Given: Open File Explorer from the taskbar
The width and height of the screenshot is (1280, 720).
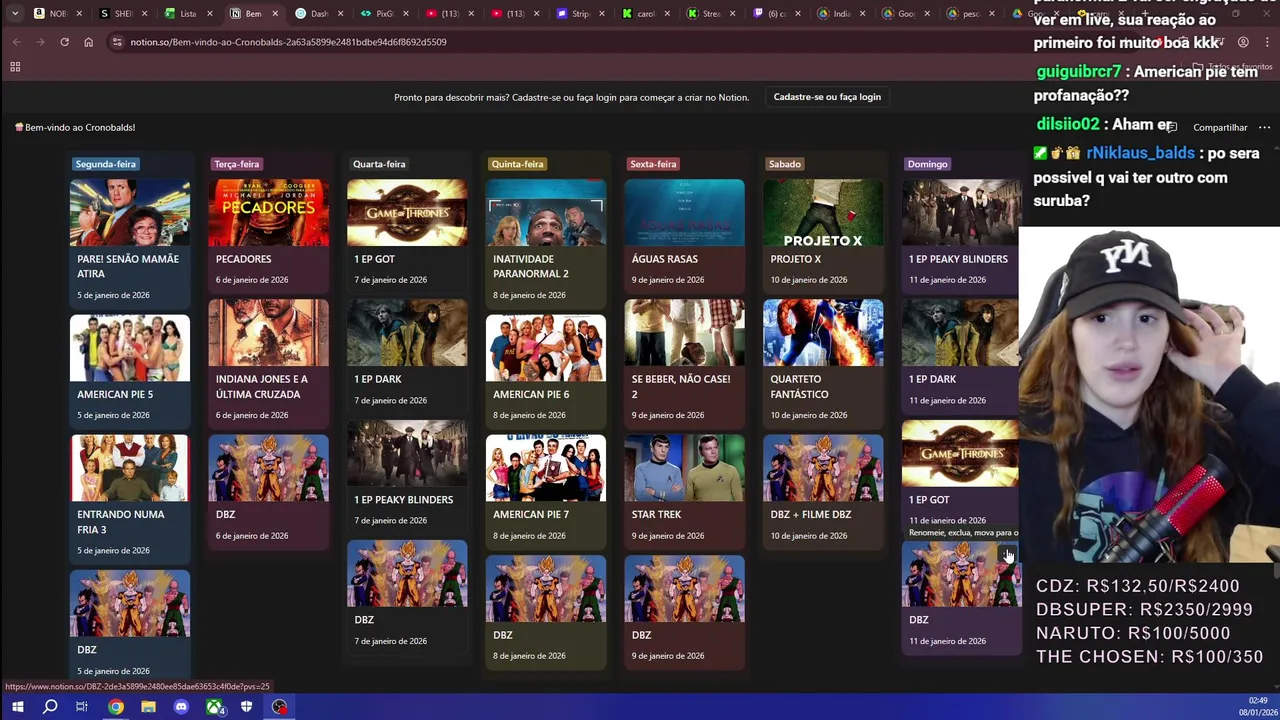Looking at the screenshot, I should pos(148,707).
